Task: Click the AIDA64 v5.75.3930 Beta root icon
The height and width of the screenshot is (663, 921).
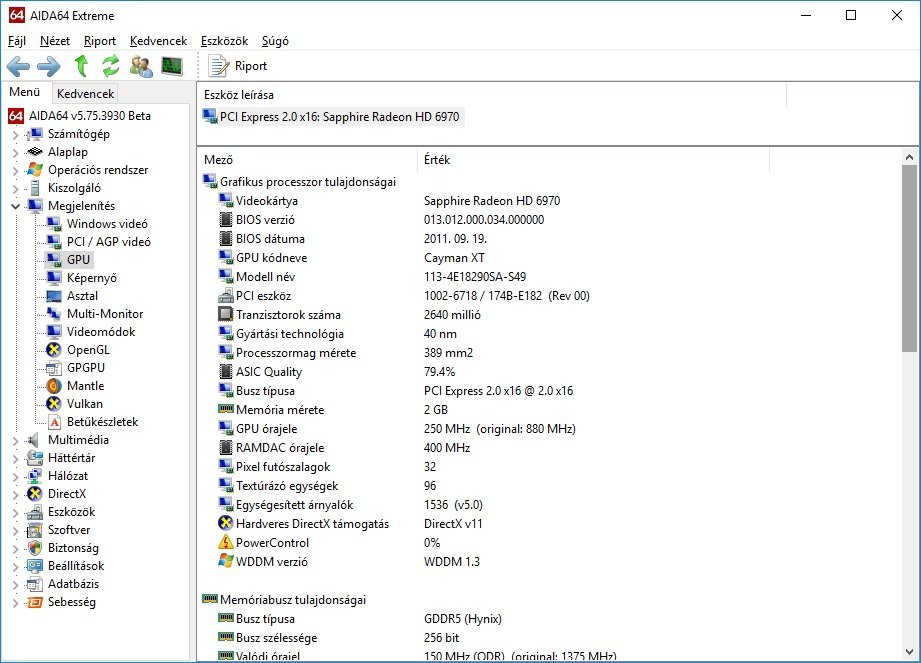Action: click(16, 116)
